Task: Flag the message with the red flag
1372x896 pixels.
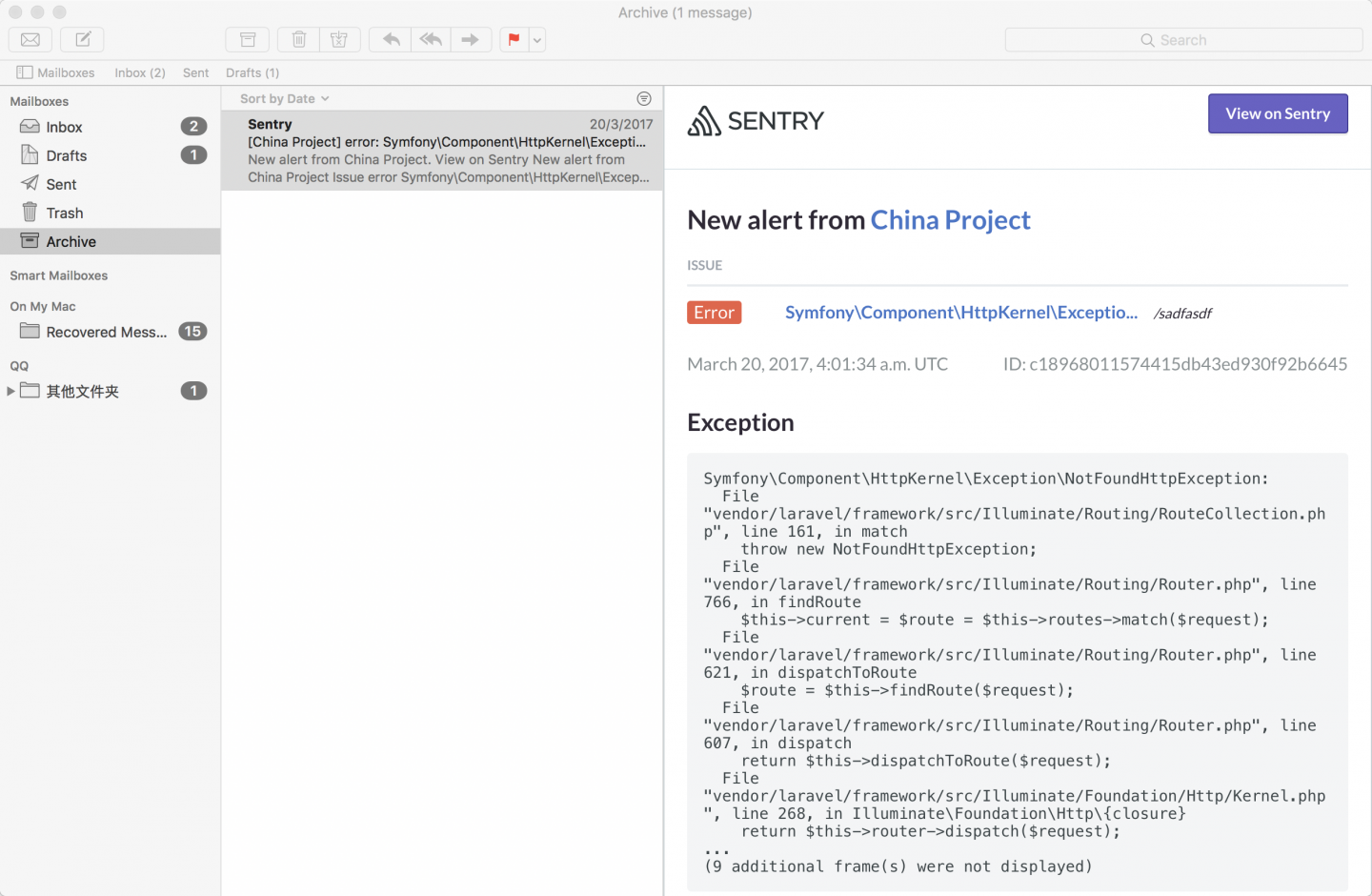Action: 514,39
